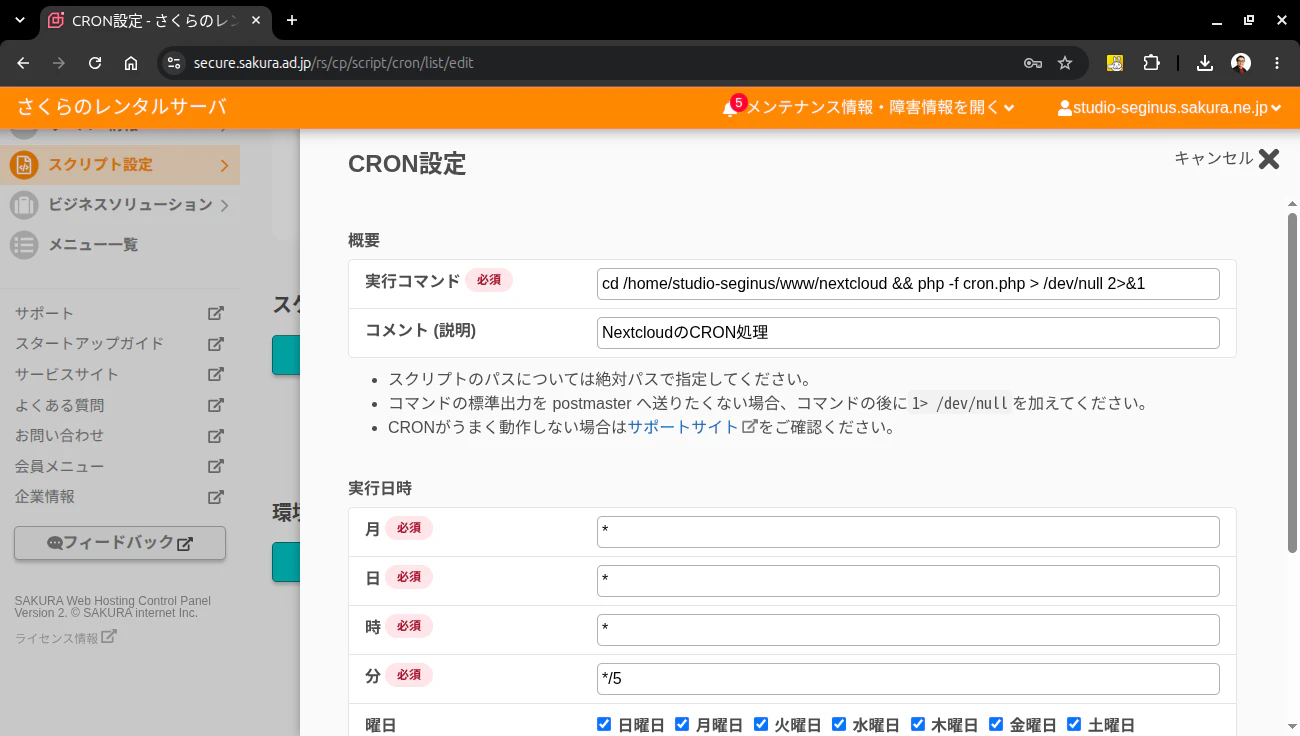This screenshot has height=736, width=1300.
Task: Click the dialog vertical scrollbar thumb
Action: [x=1292, y=382]
